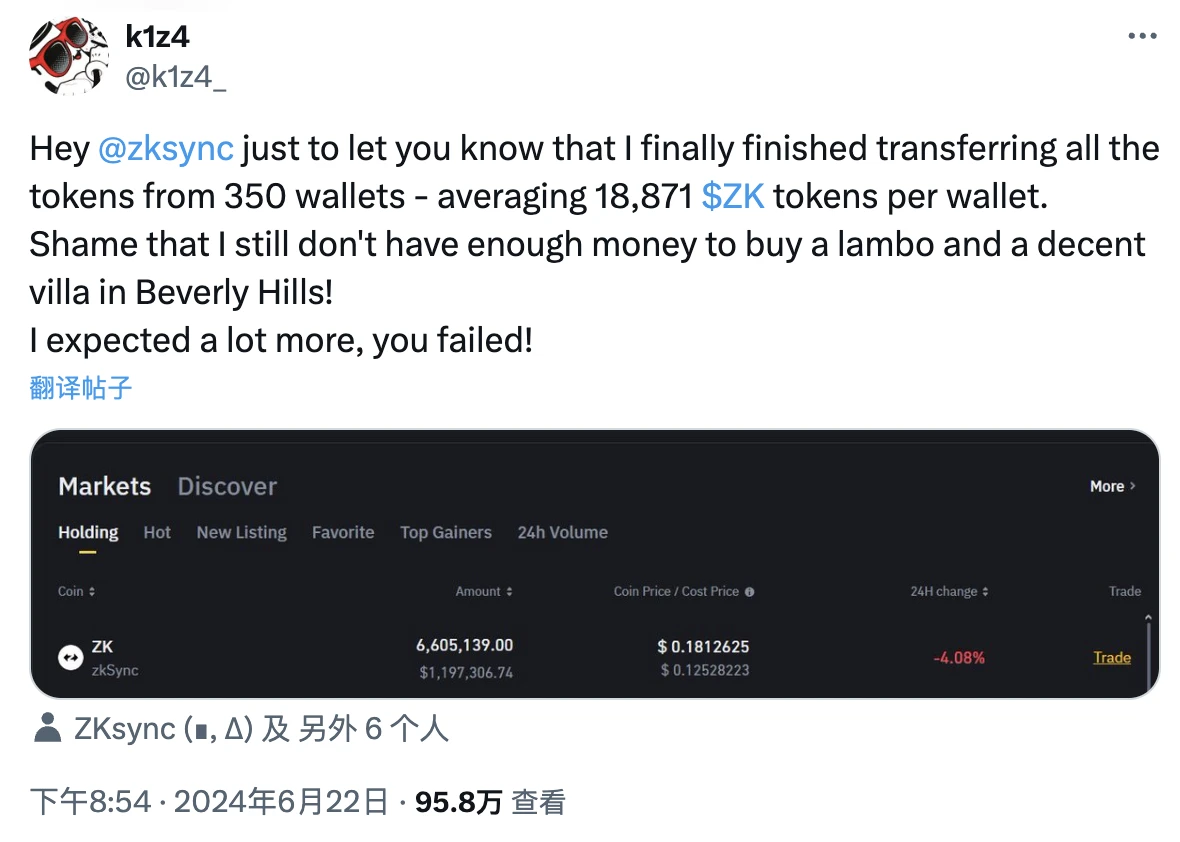Click the ZK coin logo in the table

pos(70,657)
